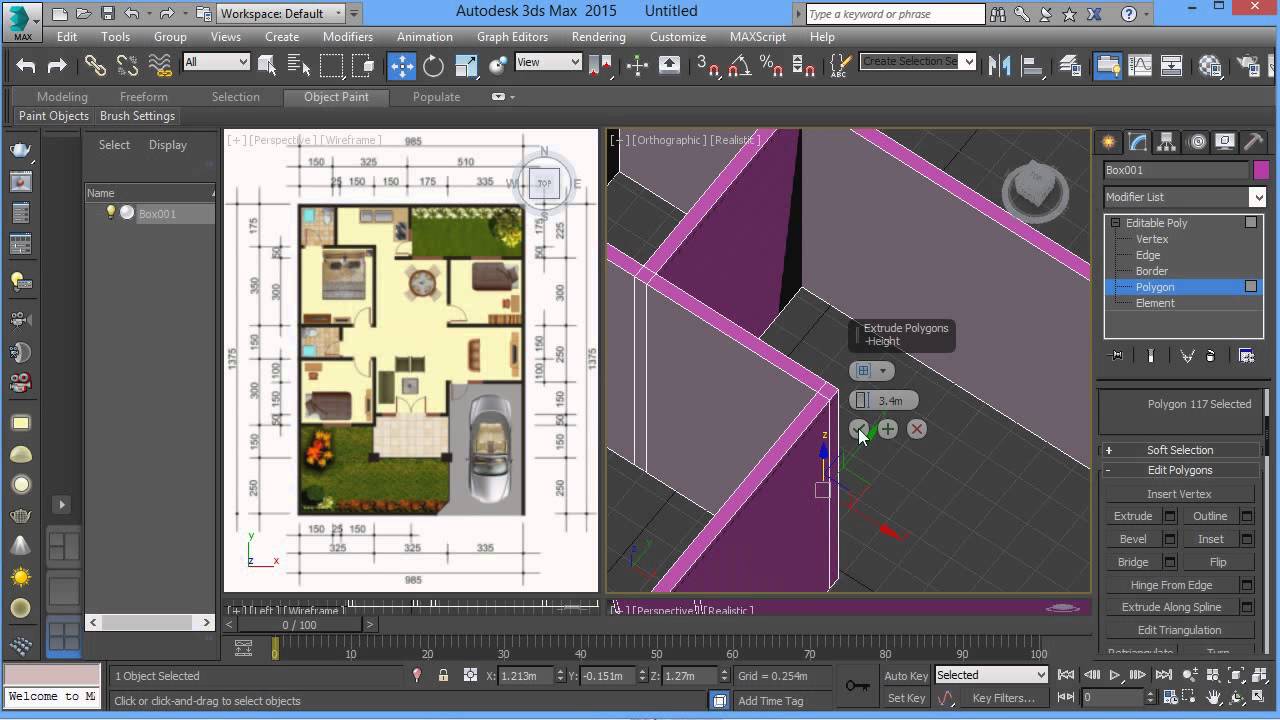This screenshot has width=1280, height=720.
Task: Open the Help question mark icon
Action: (x=1129, y=13)
